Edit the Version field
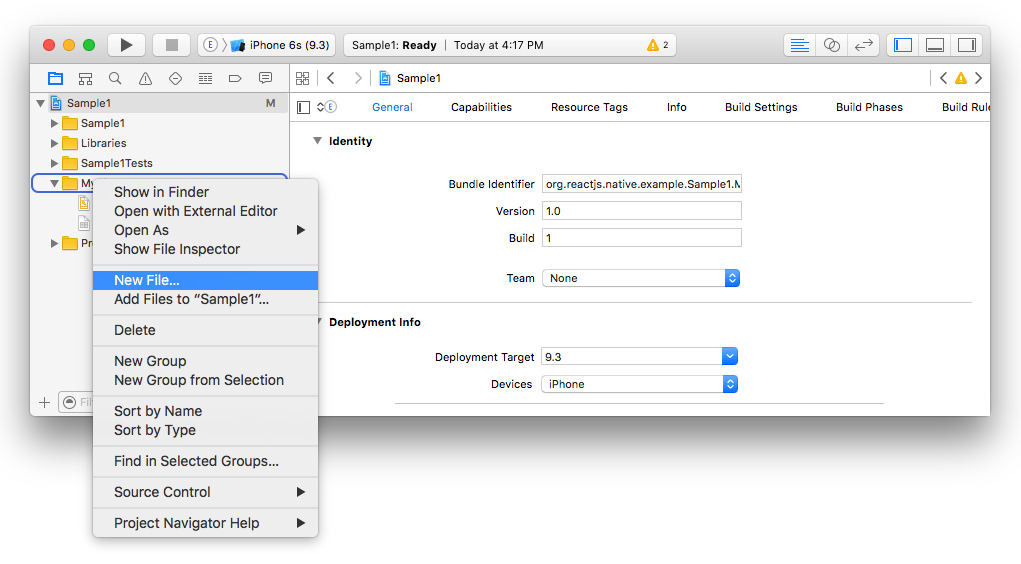This screenshot has height=564, width=1021. pos(641,211)
